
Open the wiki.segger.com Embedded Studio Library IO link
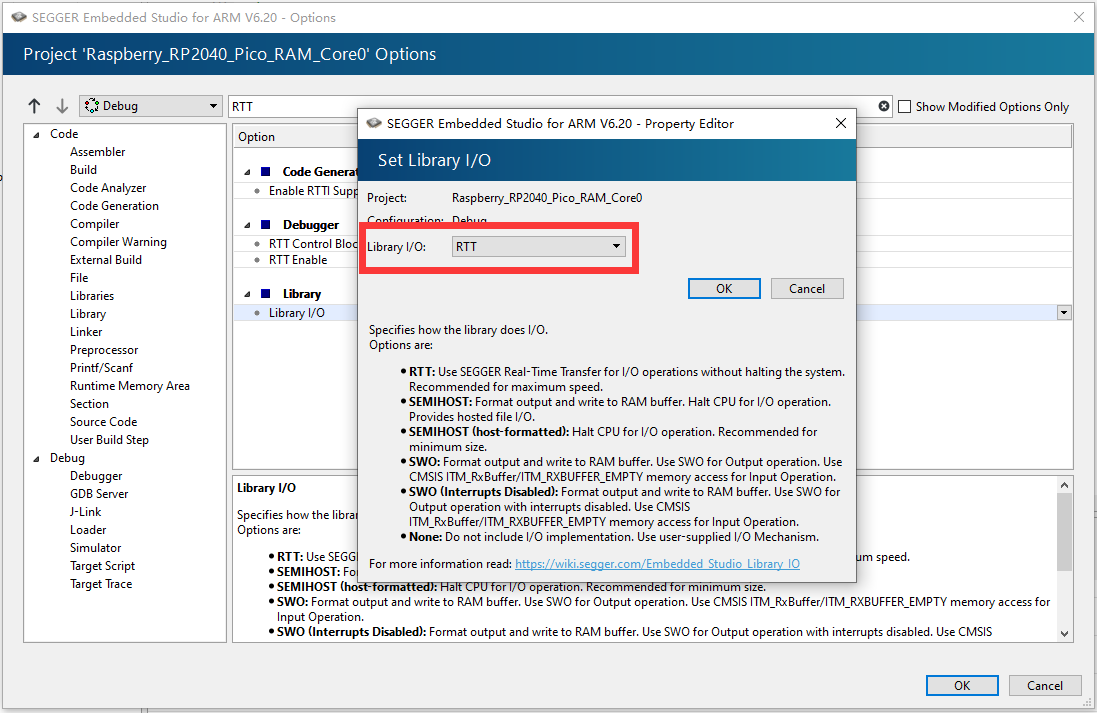pyautogui.click(x=657, y=564)
